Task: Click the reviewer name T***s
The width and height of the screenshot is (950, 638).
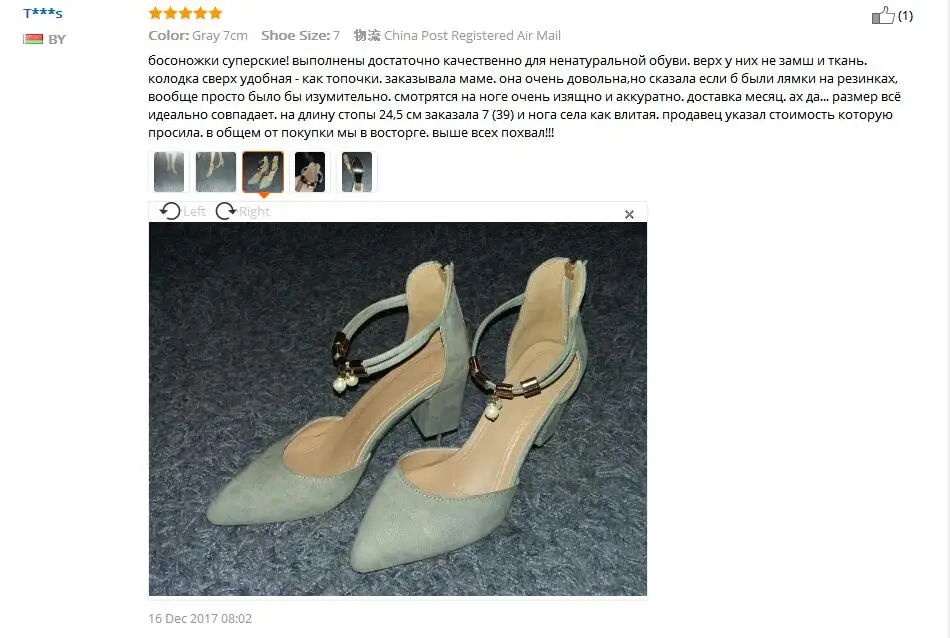Action: [42, 13]
